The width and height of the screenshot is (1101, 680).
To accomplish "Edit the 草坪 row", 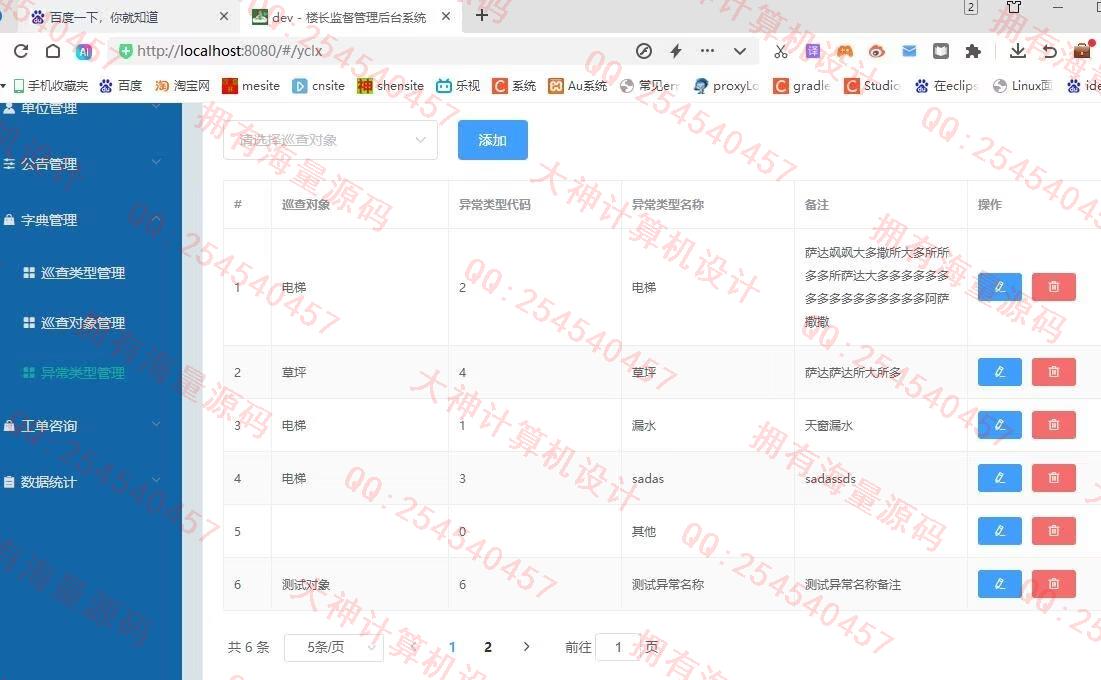I will click(999, 372).
